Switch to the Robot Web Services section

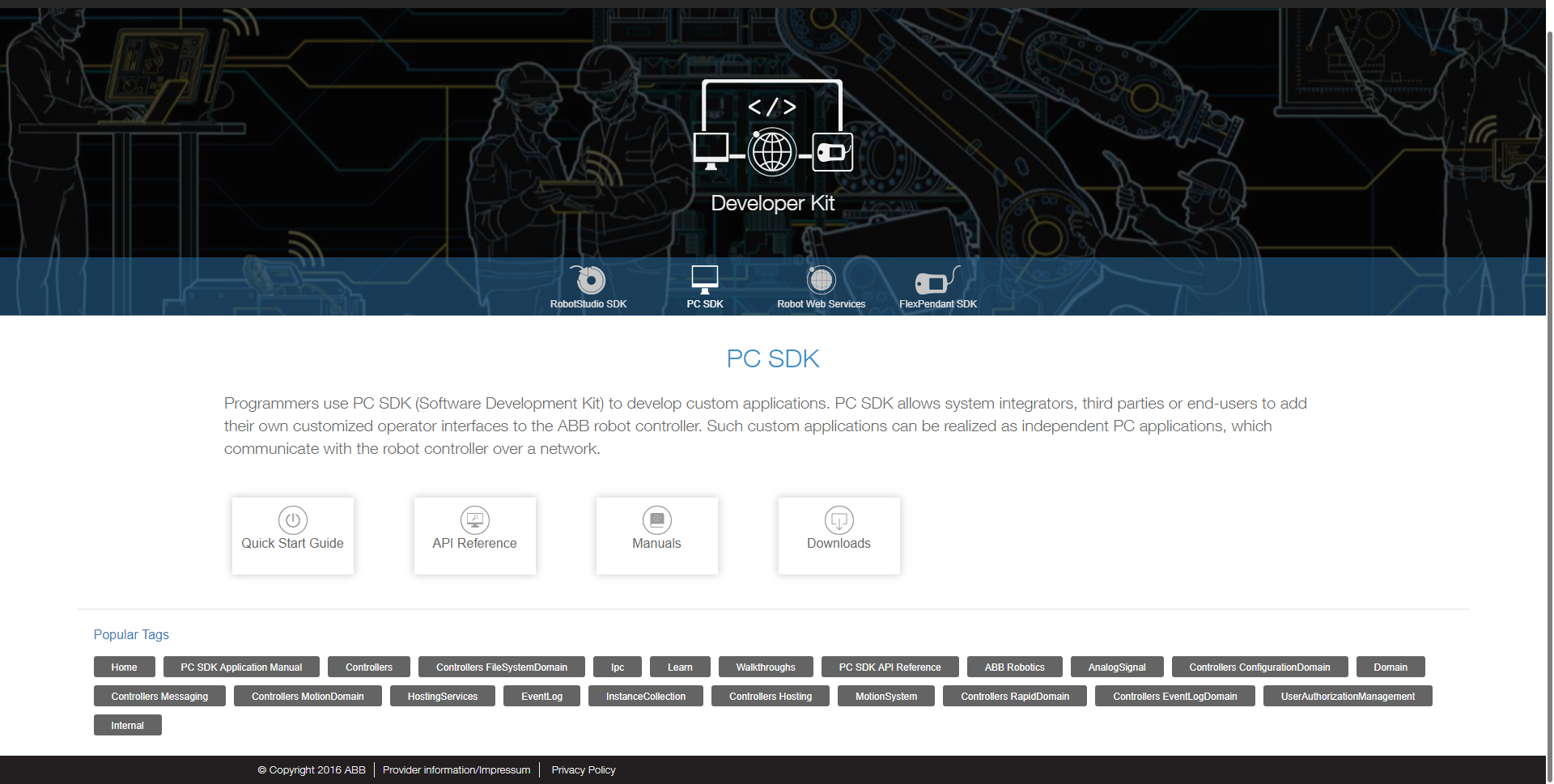click(x=821, y=304)
